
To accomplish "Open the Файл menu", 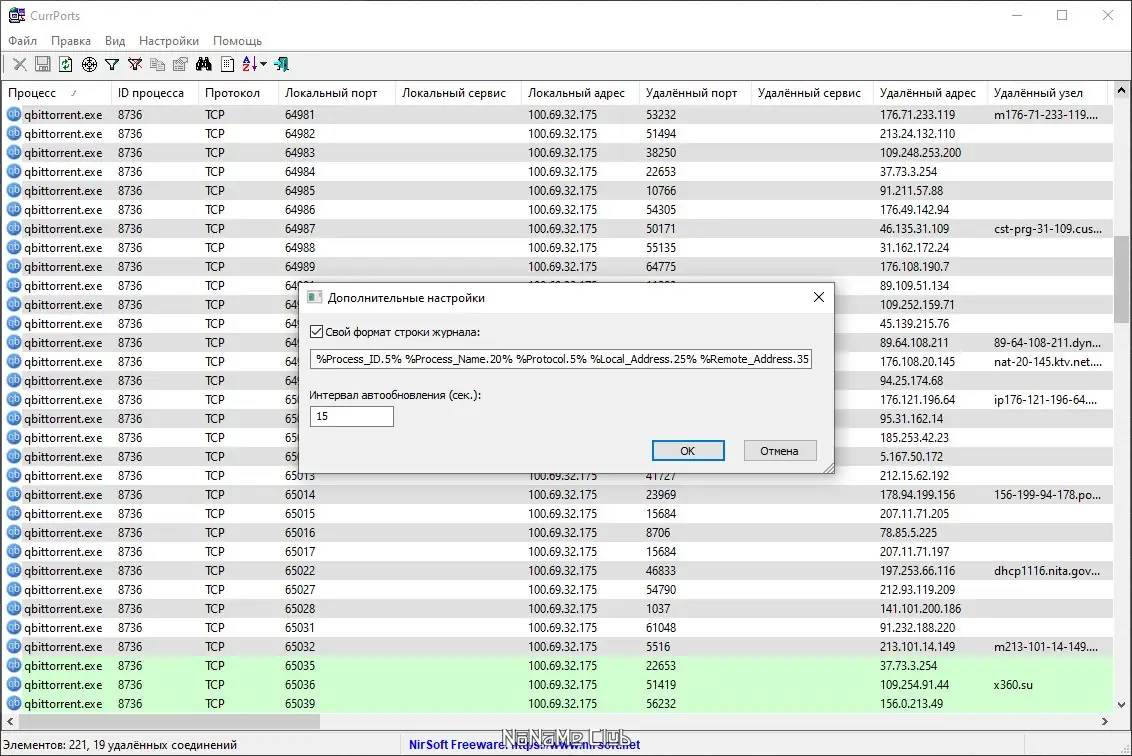I will [x=22, y=40].
